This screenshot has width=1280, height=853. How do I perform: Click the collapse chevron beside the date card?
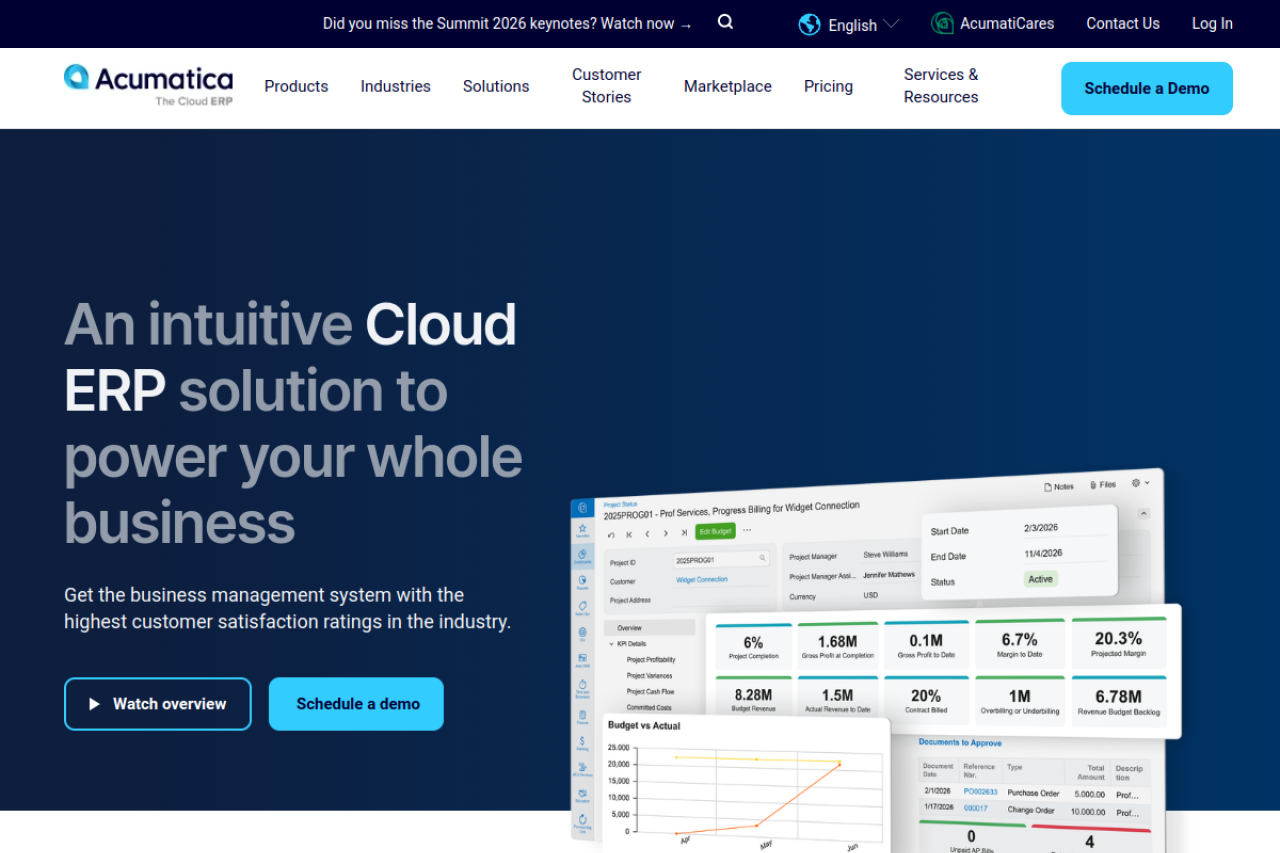click(1144, 513)
